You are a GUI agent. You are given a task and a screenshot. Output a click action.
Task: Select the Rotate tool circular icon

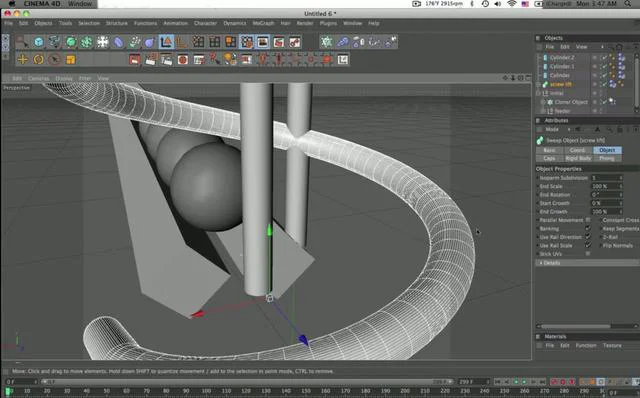(38, 60)
